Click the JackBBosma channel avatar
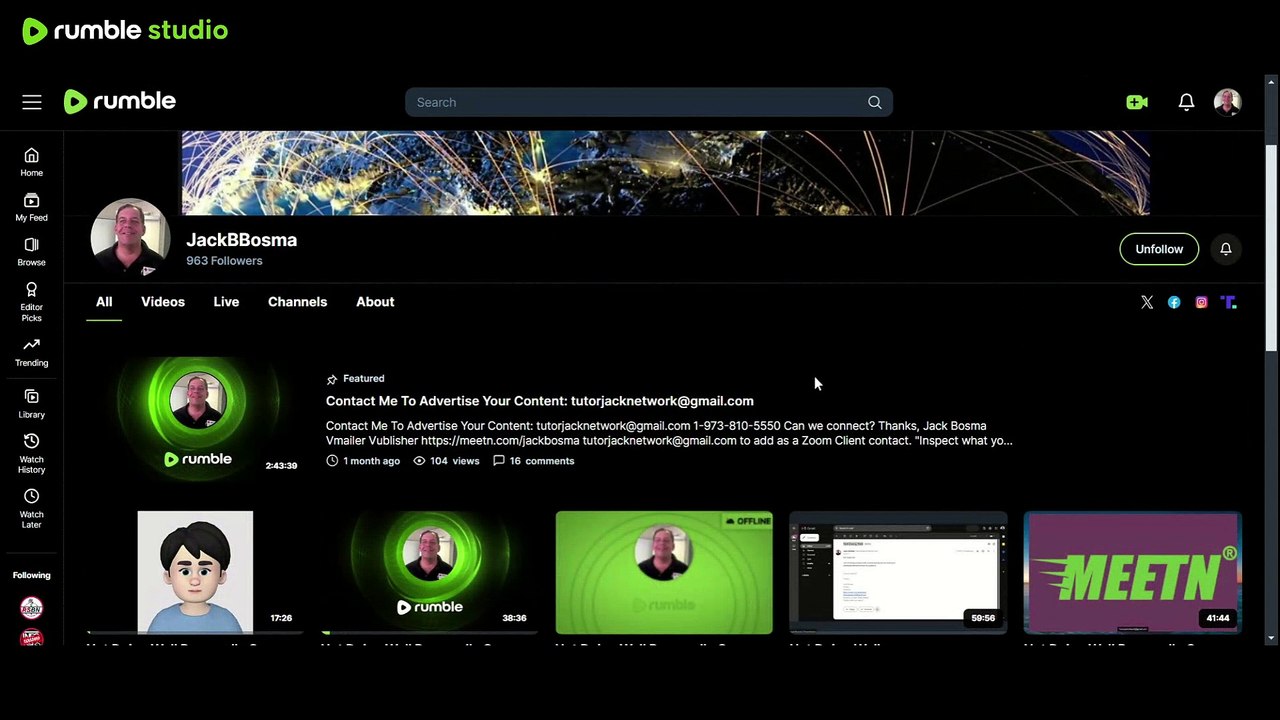 [x=130, y=237]
